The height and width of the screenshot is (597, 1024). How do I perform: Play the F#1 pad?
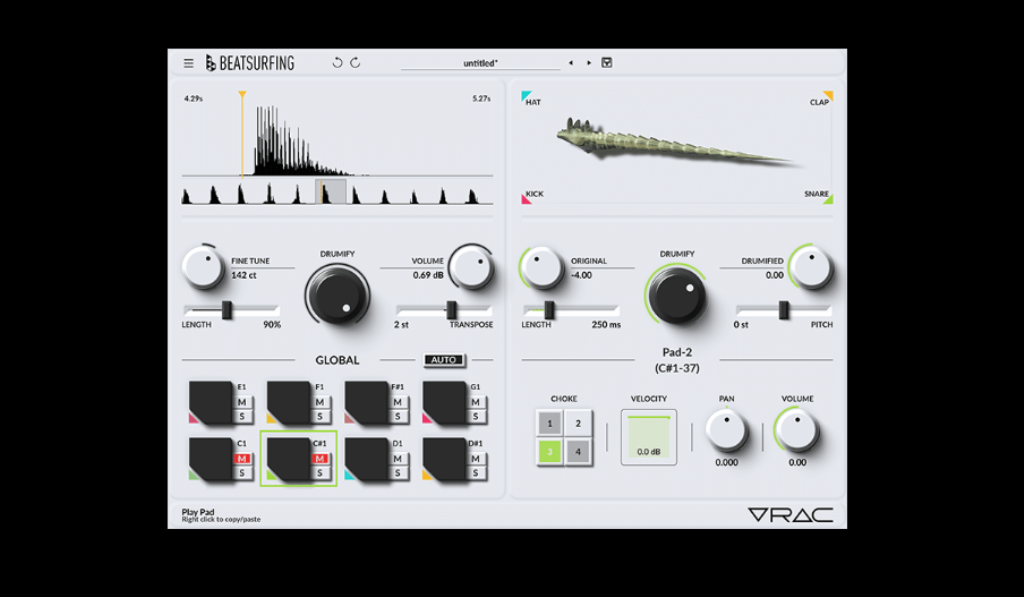tap(366, 402)
